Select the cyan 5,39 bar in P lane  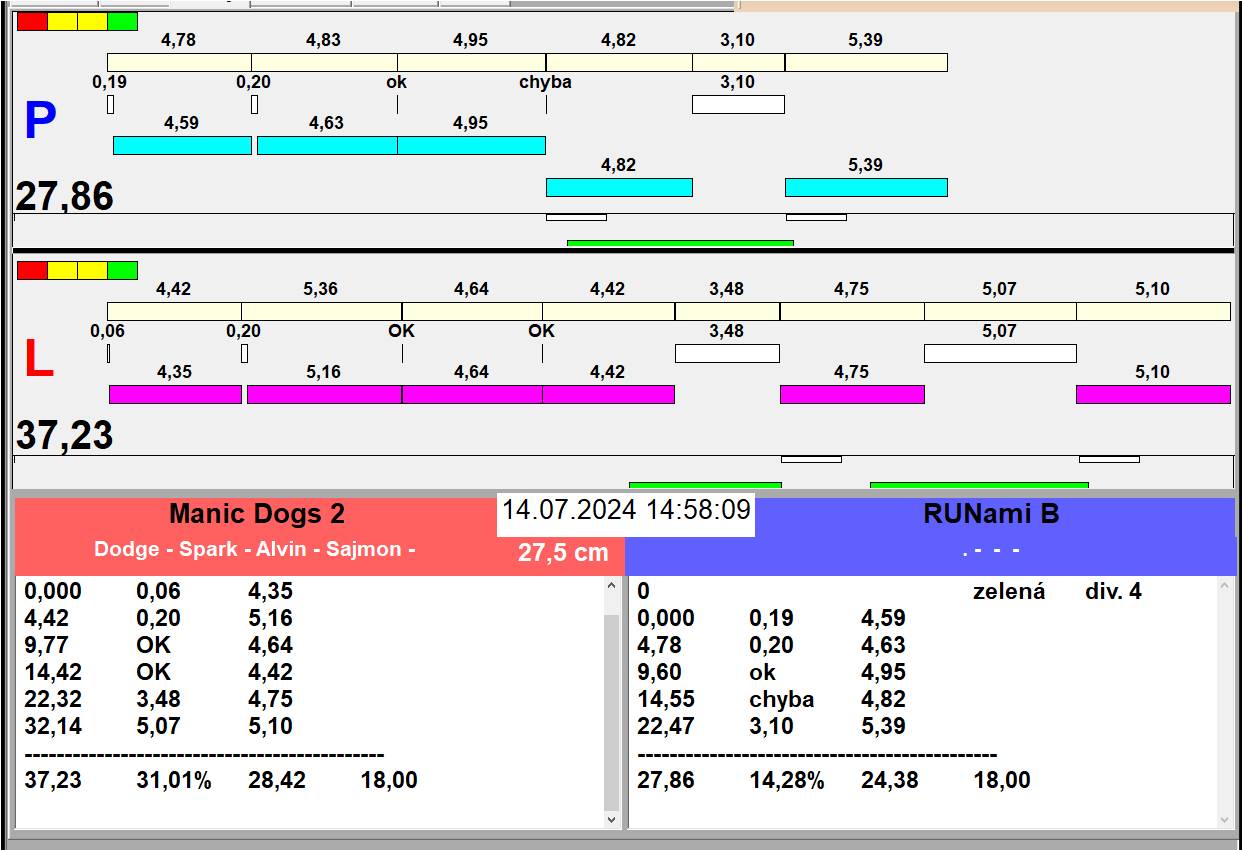point(866,187)
